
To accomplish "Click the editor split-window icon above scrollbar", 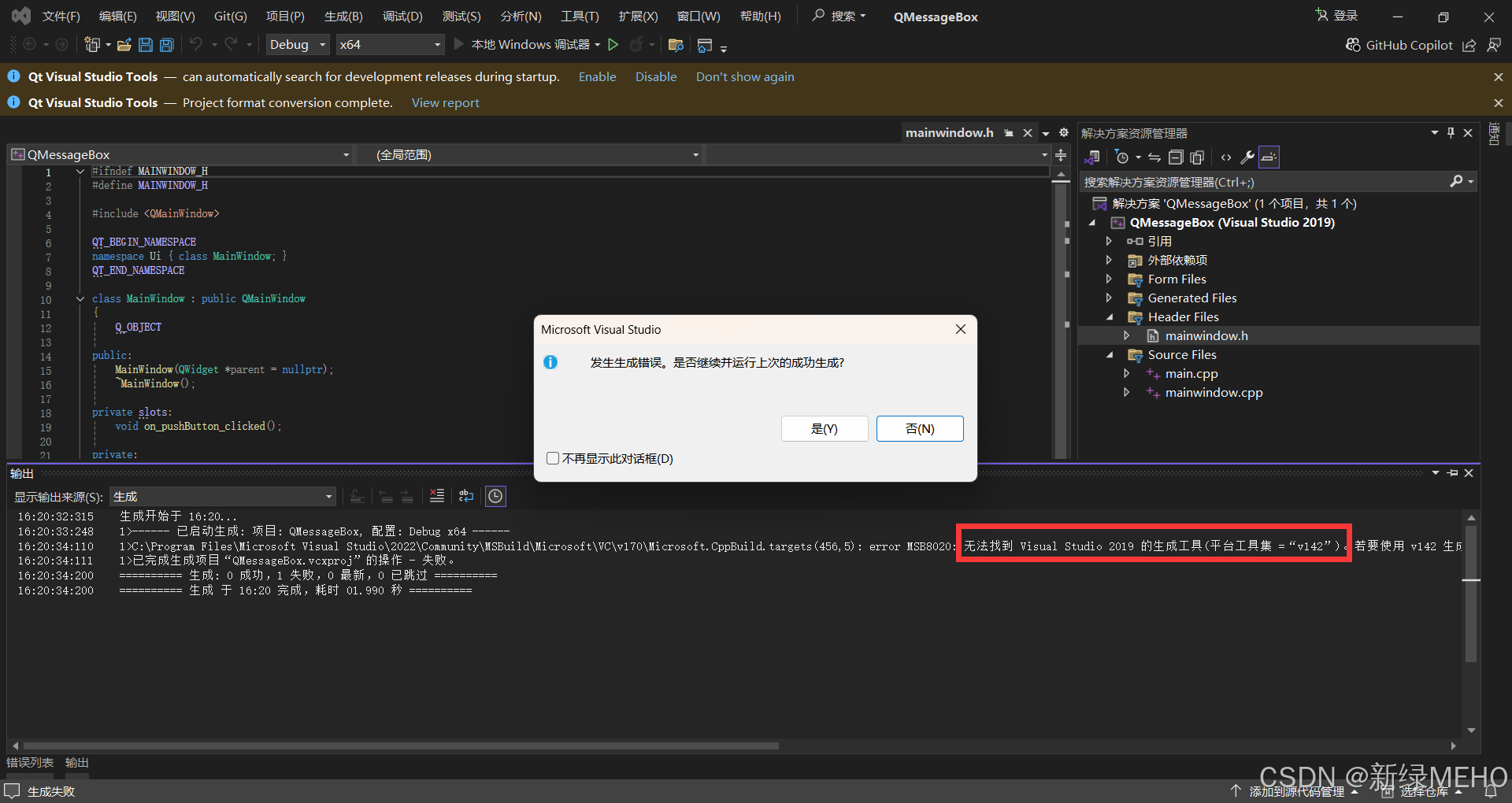I will click(1061, 155).
